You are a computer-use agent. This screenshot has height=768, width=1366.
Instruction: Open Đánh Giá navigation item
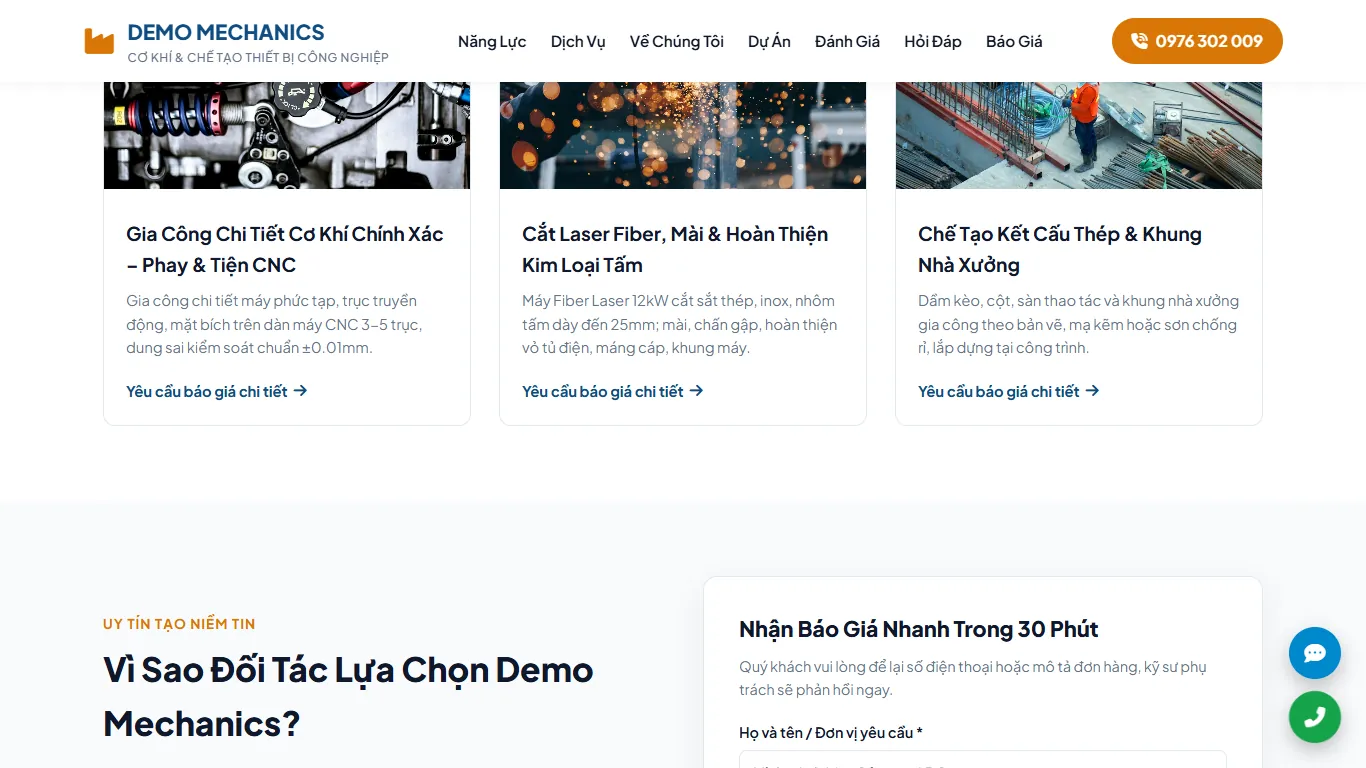[847, 41]
